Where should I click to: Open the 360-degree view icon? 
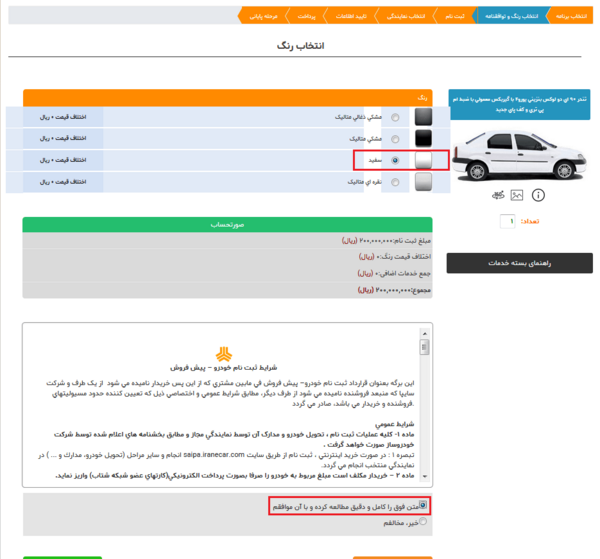tap(498, 195)
